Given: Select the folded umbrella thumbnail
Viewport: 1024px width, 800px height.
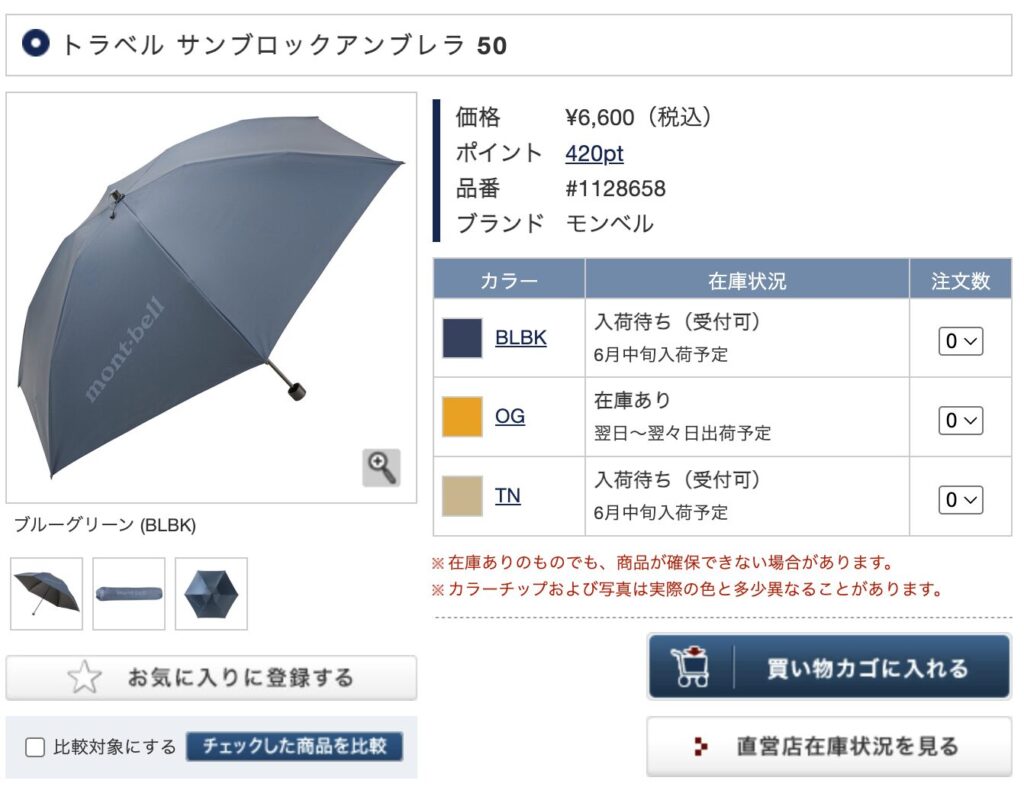Looking at the screenshot, I should pyautogui.click(x=129, y=593).
